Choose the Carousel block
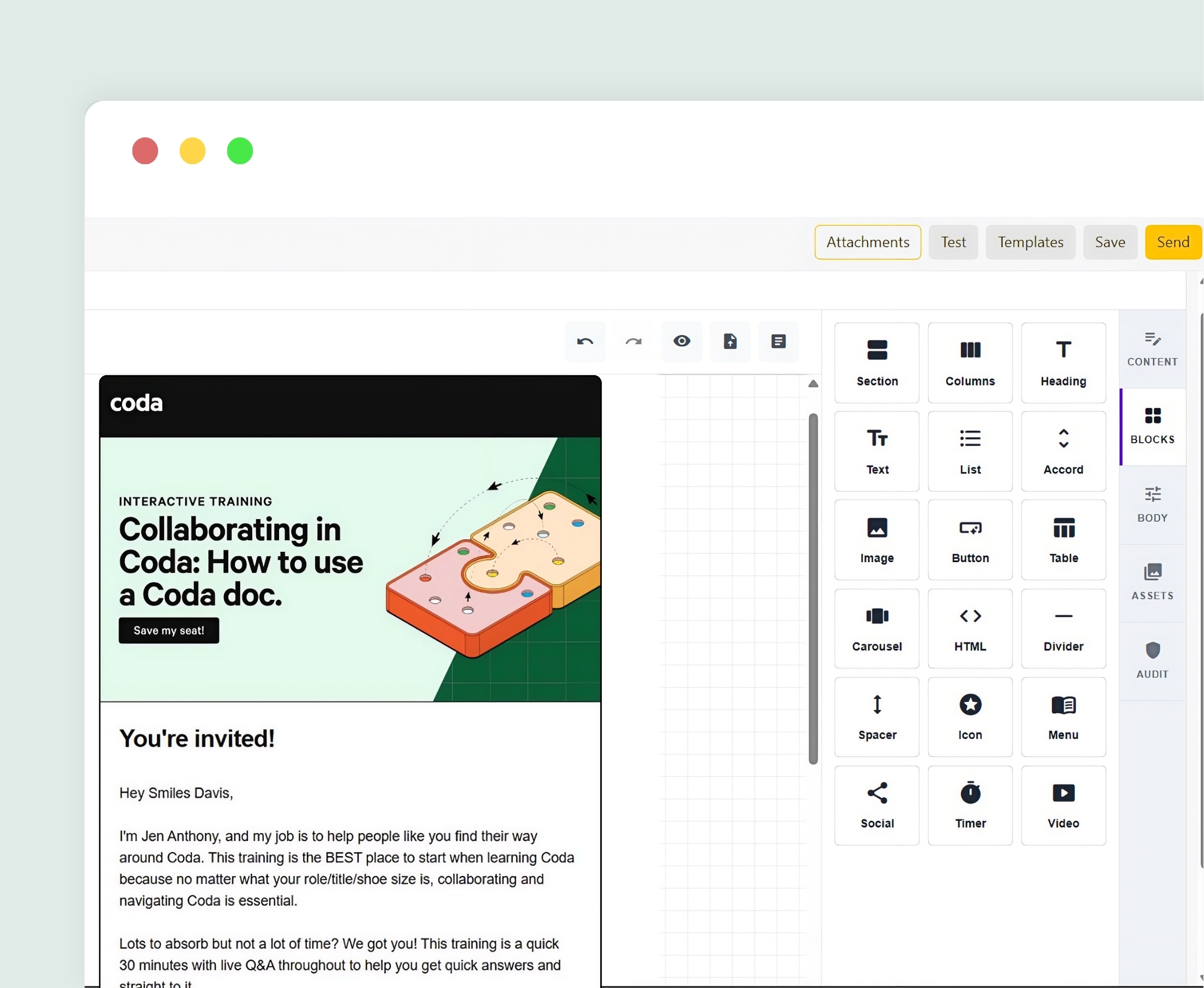The width and height of the screenshot is (1204, 988). (x=877, y=628)
